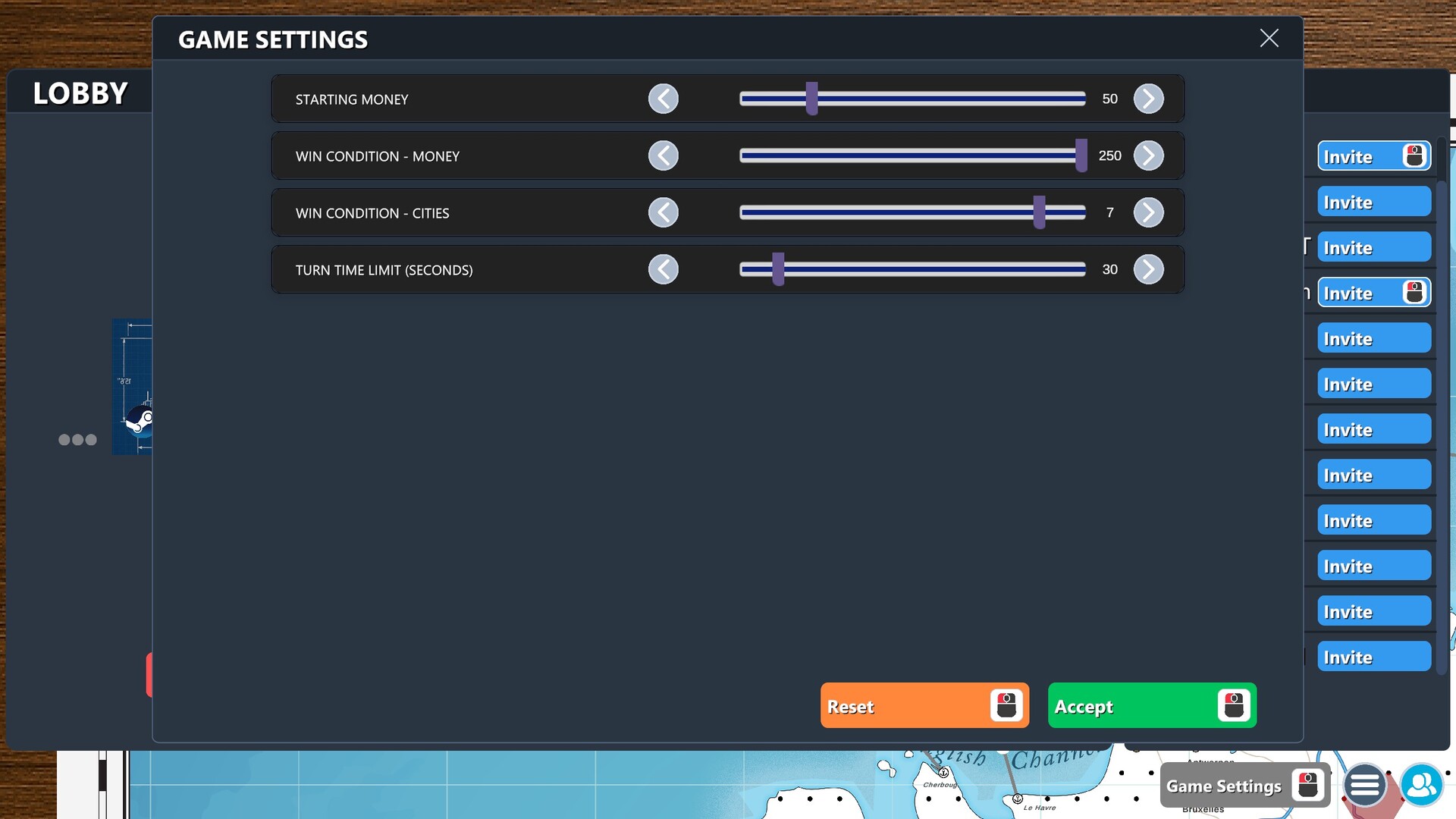Image resolution: width=1456 pixels, height=819 pixels.
Task: Increase Starting Money using the right arrow
Action: 1149,99
